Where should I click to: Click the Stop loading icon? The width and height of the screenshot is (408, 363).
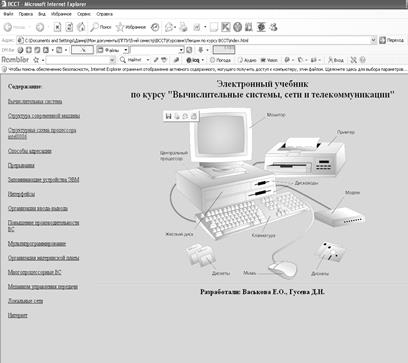click(58, 27)
